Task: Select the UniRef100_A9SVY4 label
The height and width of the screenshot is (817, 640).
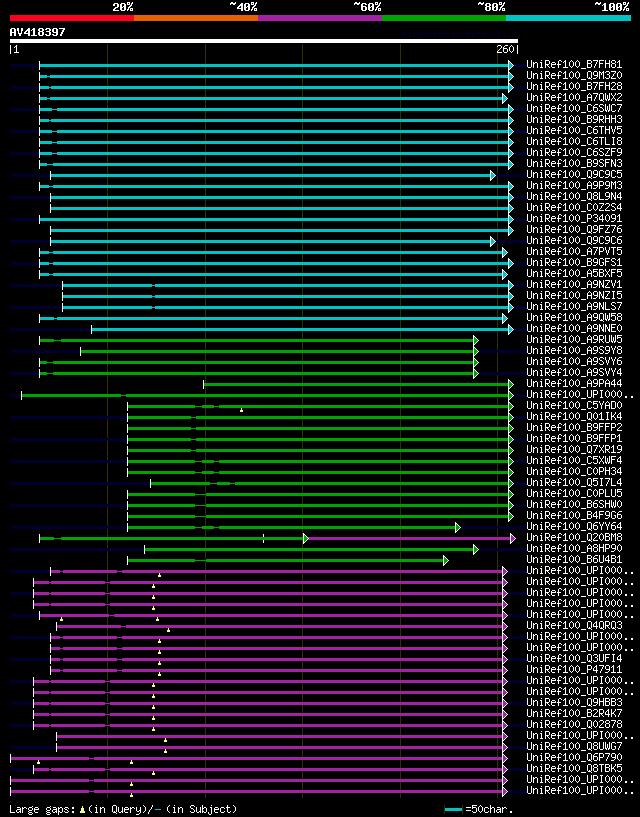Action: tap(574, 373)
